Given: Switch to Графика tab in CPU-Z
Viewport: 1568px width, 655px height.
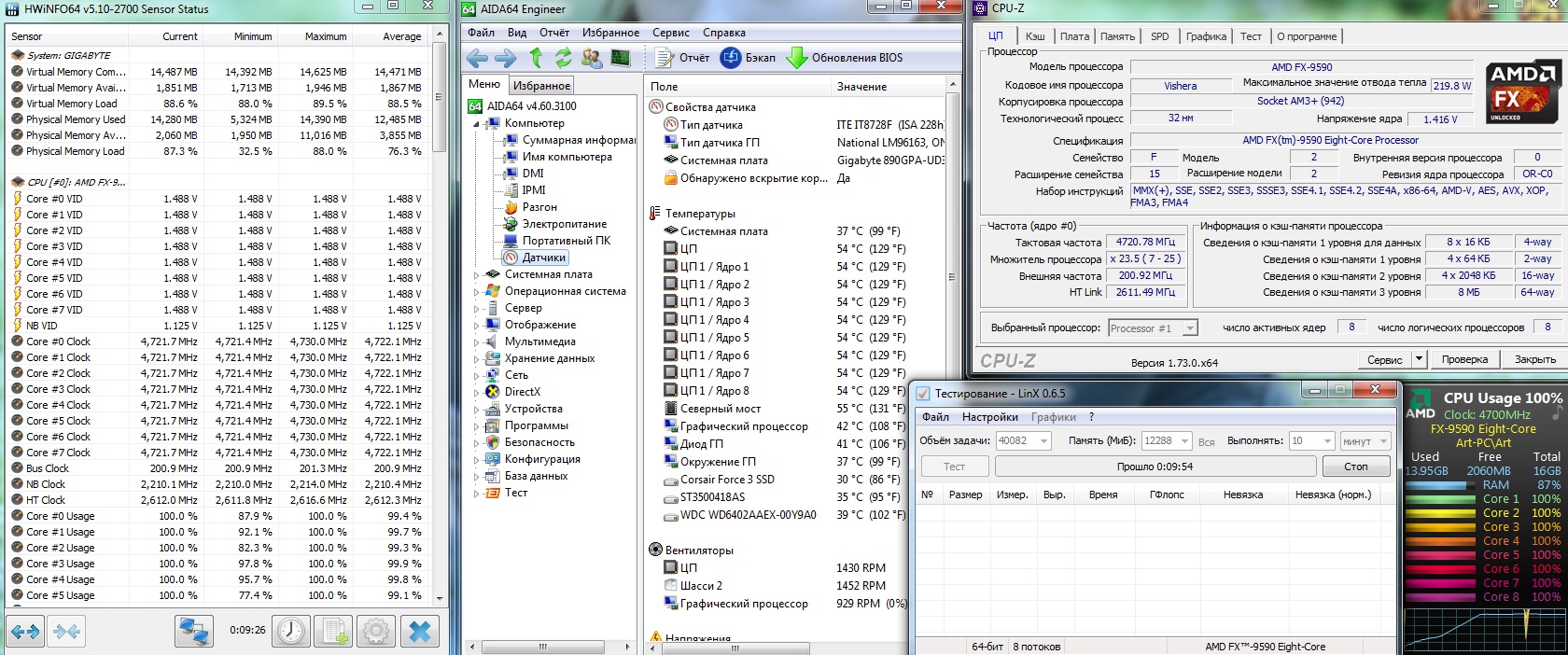Looking at the screenshot, I should (1207, 36).
